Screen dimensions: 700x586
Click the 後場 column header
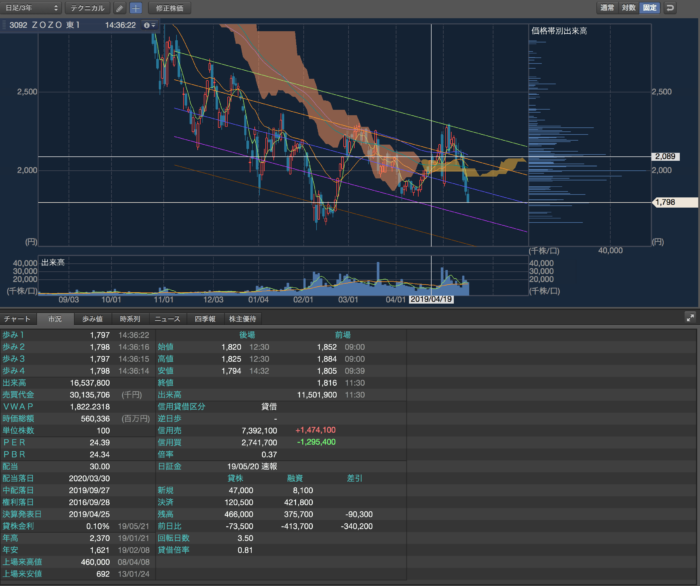247,335
